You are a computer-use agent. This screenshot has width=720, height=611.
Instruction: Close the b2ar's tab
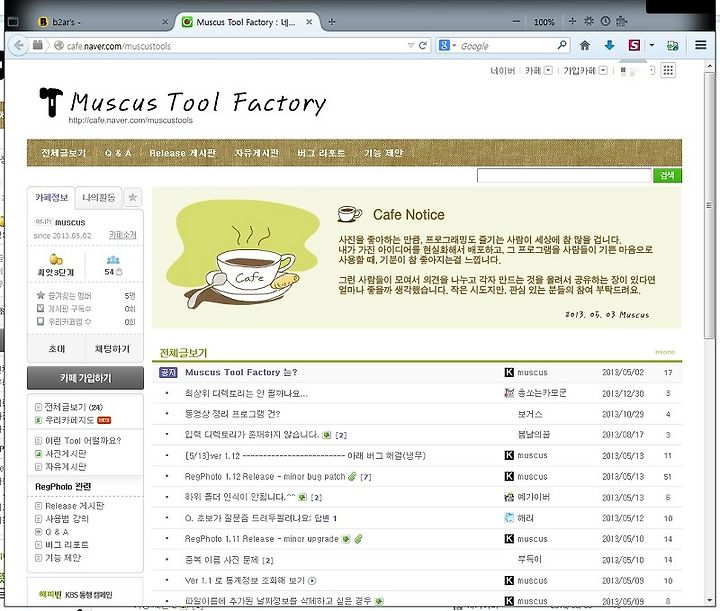(x=165, y=22)
